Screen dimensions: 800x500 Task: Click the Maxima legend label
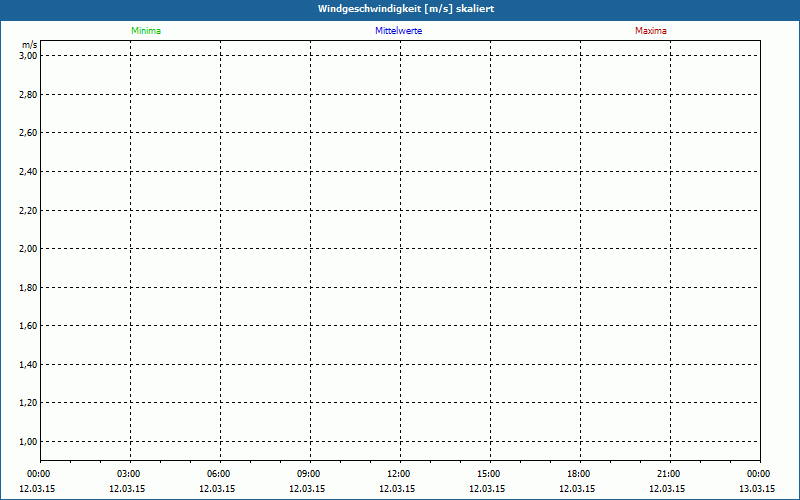pyautogui.click(x=651, y=31)
